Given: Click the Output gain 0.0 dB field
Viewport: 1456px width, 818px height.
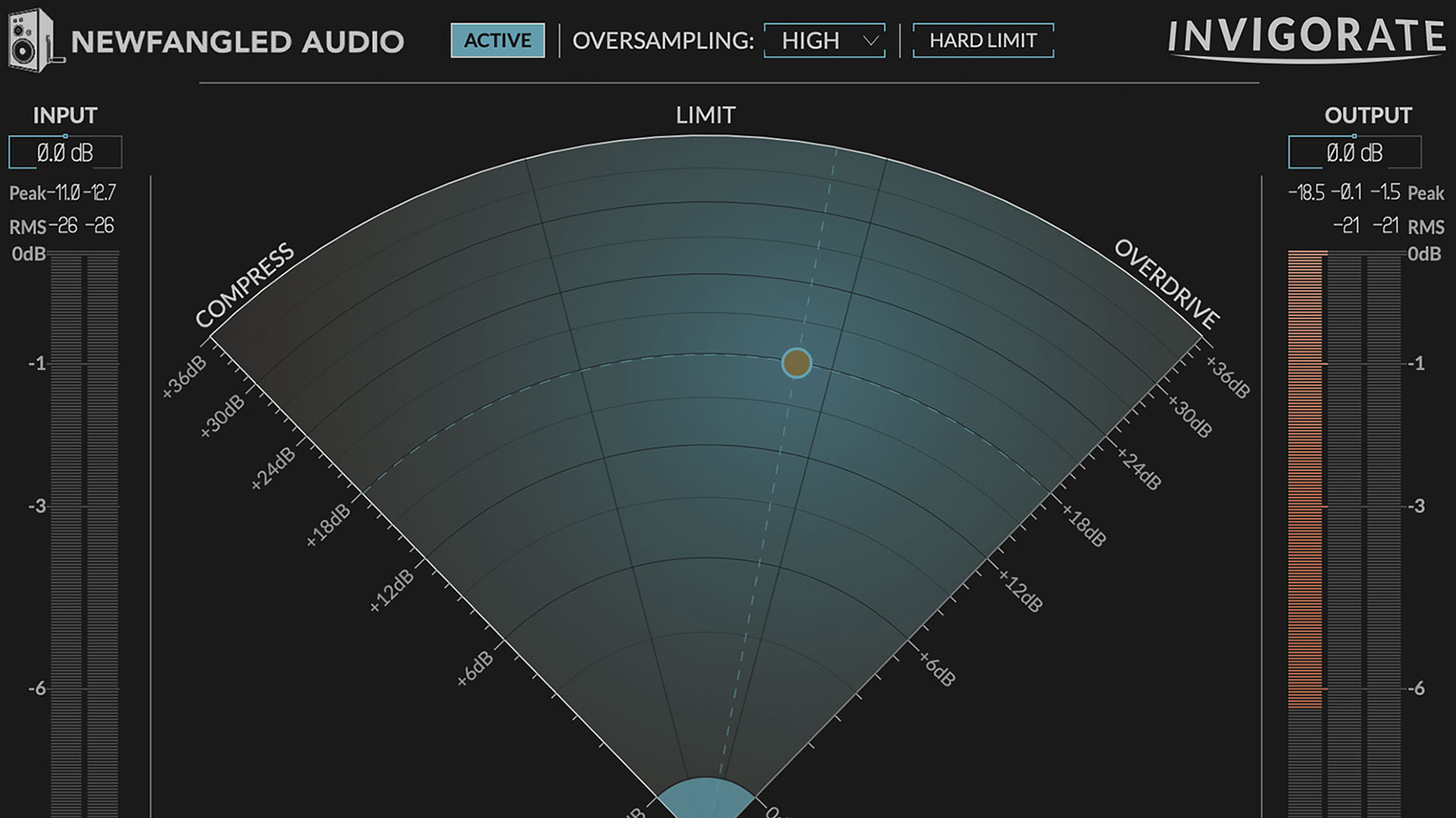Looking at the screenshot, I should click(1354, 152).
